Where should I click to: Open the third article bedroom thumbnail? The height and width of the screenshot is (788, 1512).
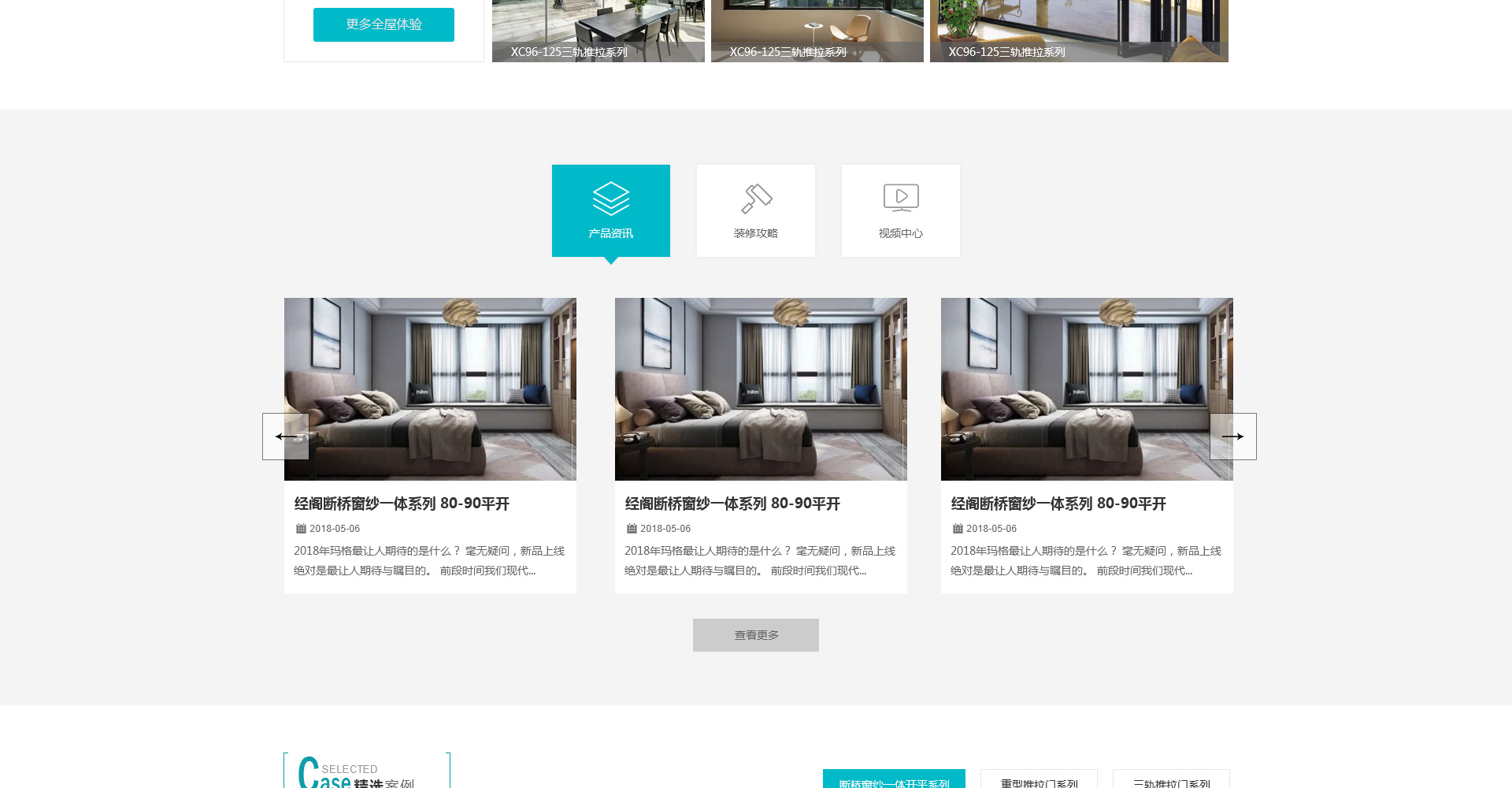click(1087, 388)
